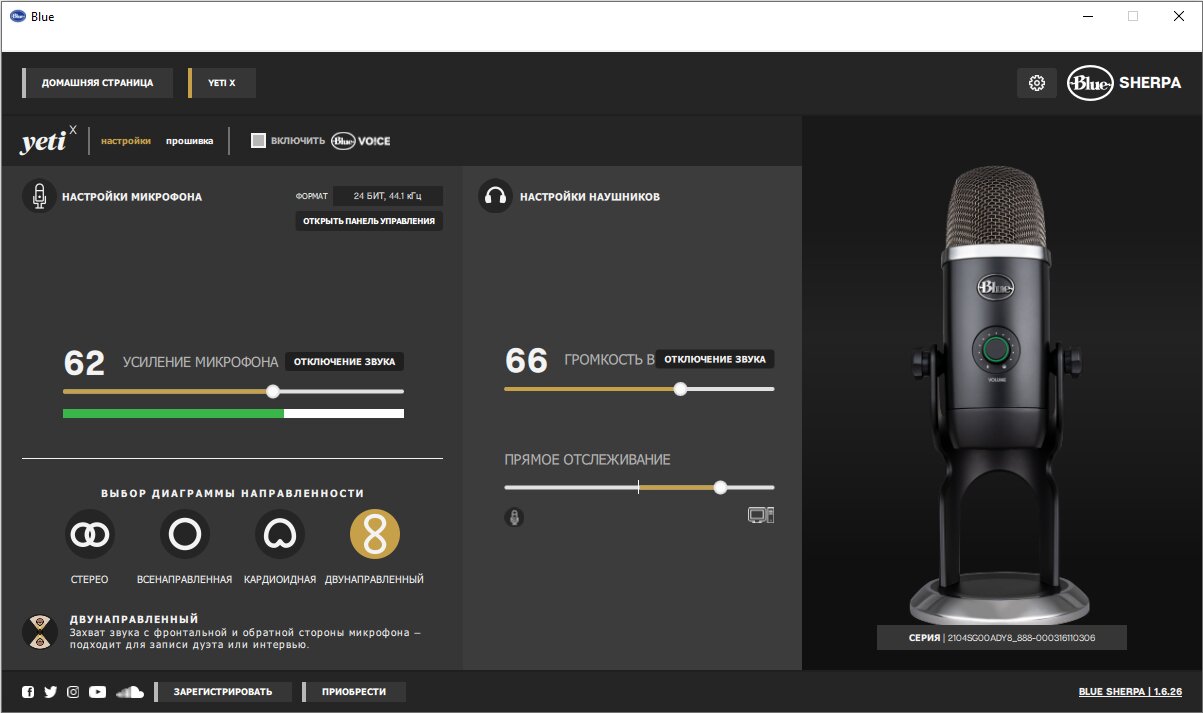1203x713 pixels.
Task: Click ОТКРЫТЬ ПАНЕЛЬ УПРАВЛЕНИЯ button
Action: click(x=369, y=220)
